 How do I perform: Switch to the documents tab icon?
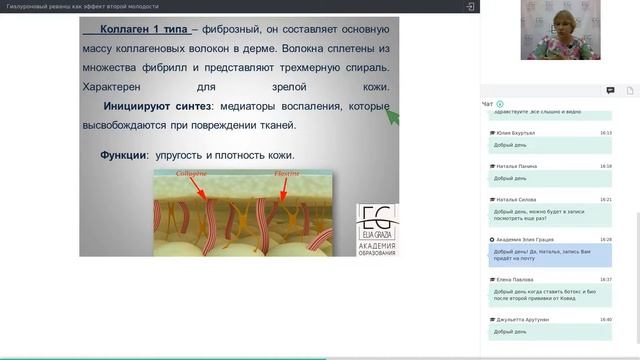[x=630, y=91]
